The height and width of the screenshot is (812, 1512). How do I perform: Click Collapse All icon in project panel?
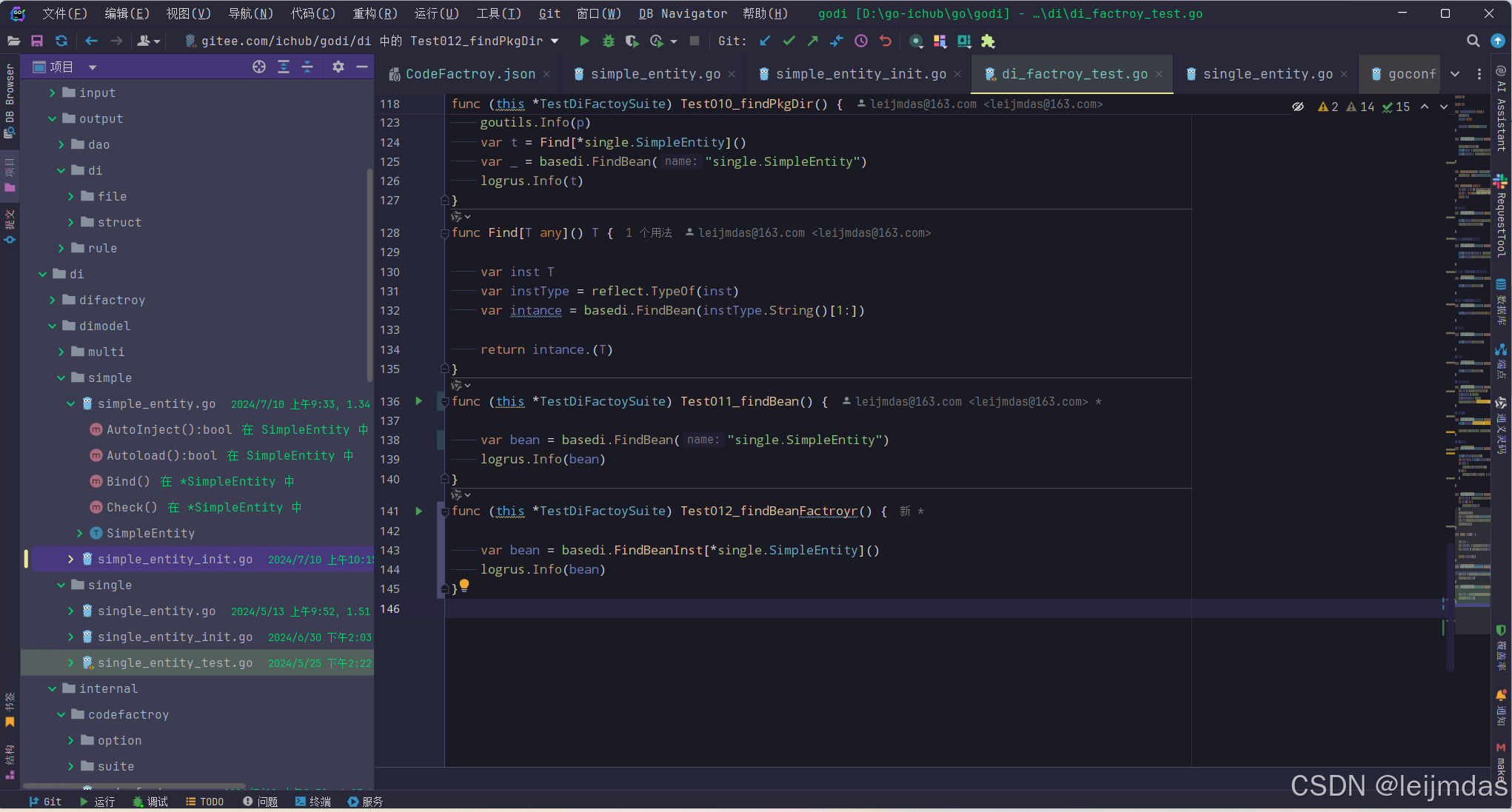point(307,67)
